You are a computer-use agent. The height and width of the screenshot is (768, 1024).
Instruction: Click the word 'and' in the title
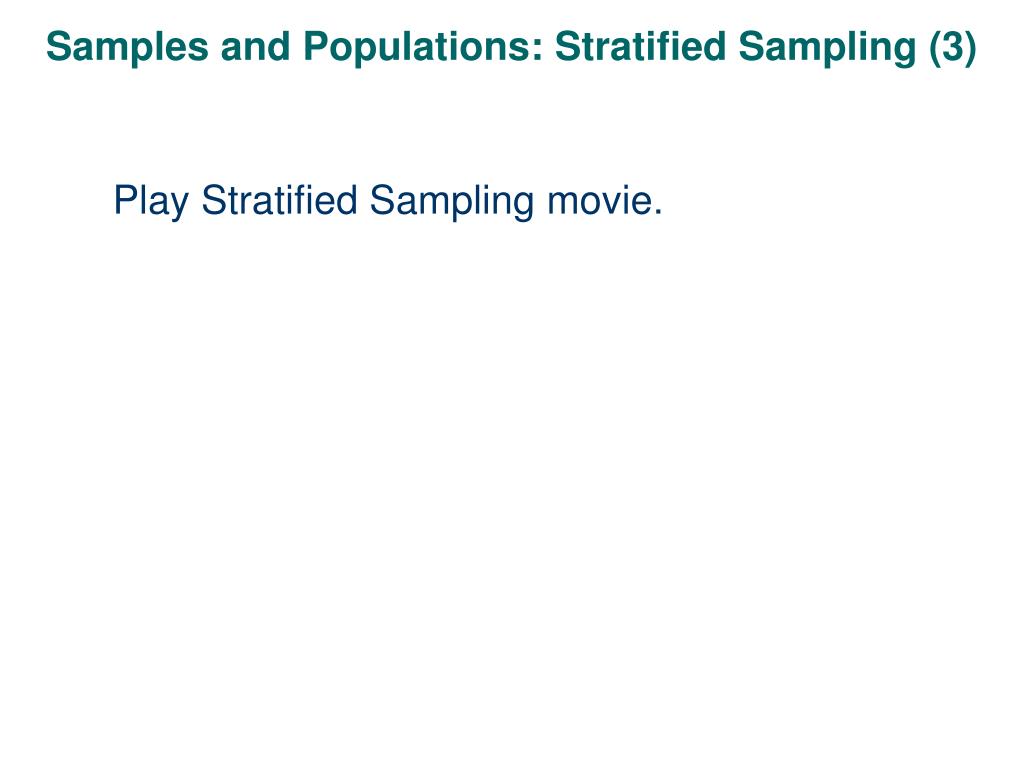(255, 48)
